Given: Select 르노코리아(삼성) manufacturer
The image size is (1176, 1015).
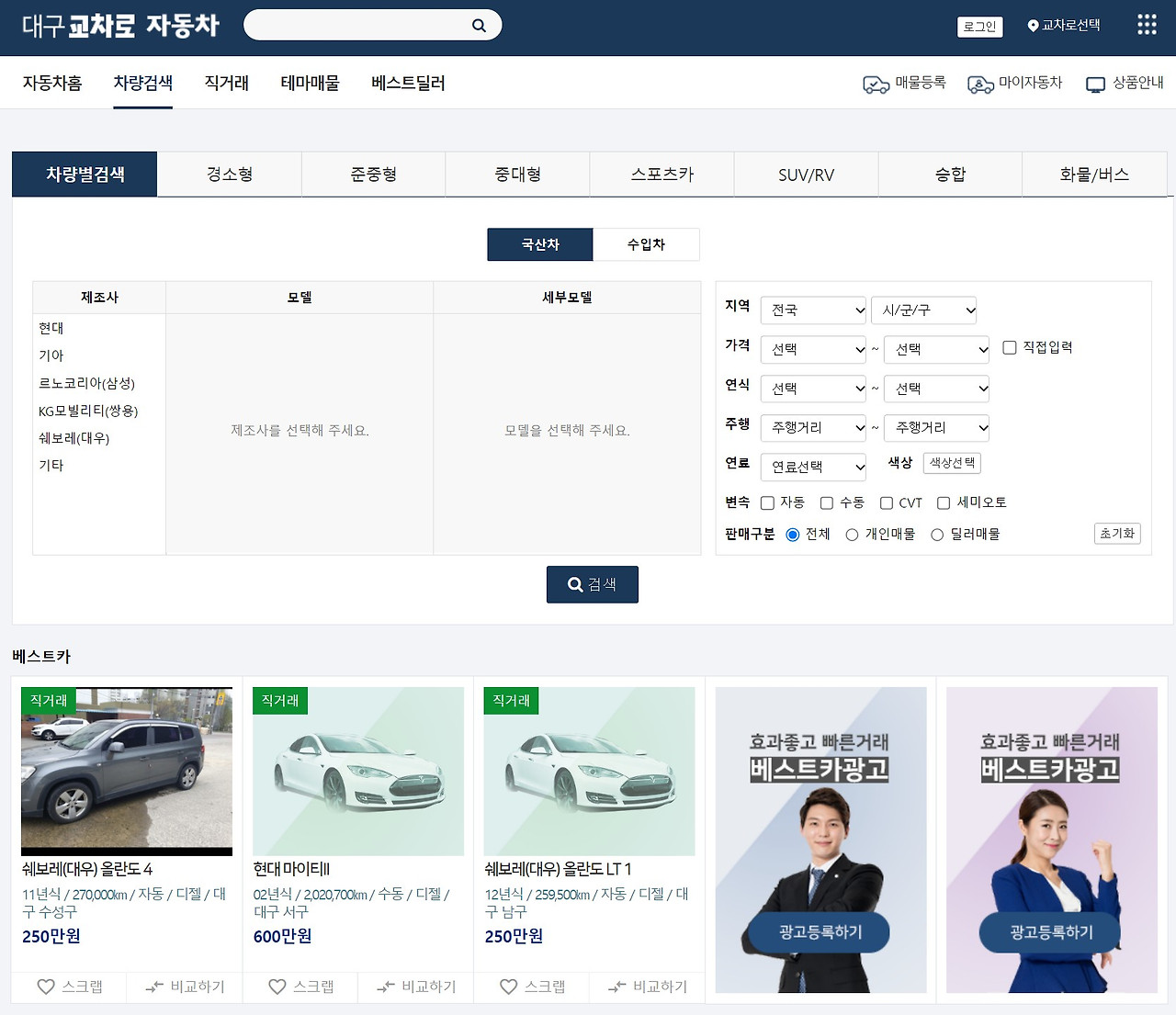Looking at the screenshot, I should (x=86, y=383).
